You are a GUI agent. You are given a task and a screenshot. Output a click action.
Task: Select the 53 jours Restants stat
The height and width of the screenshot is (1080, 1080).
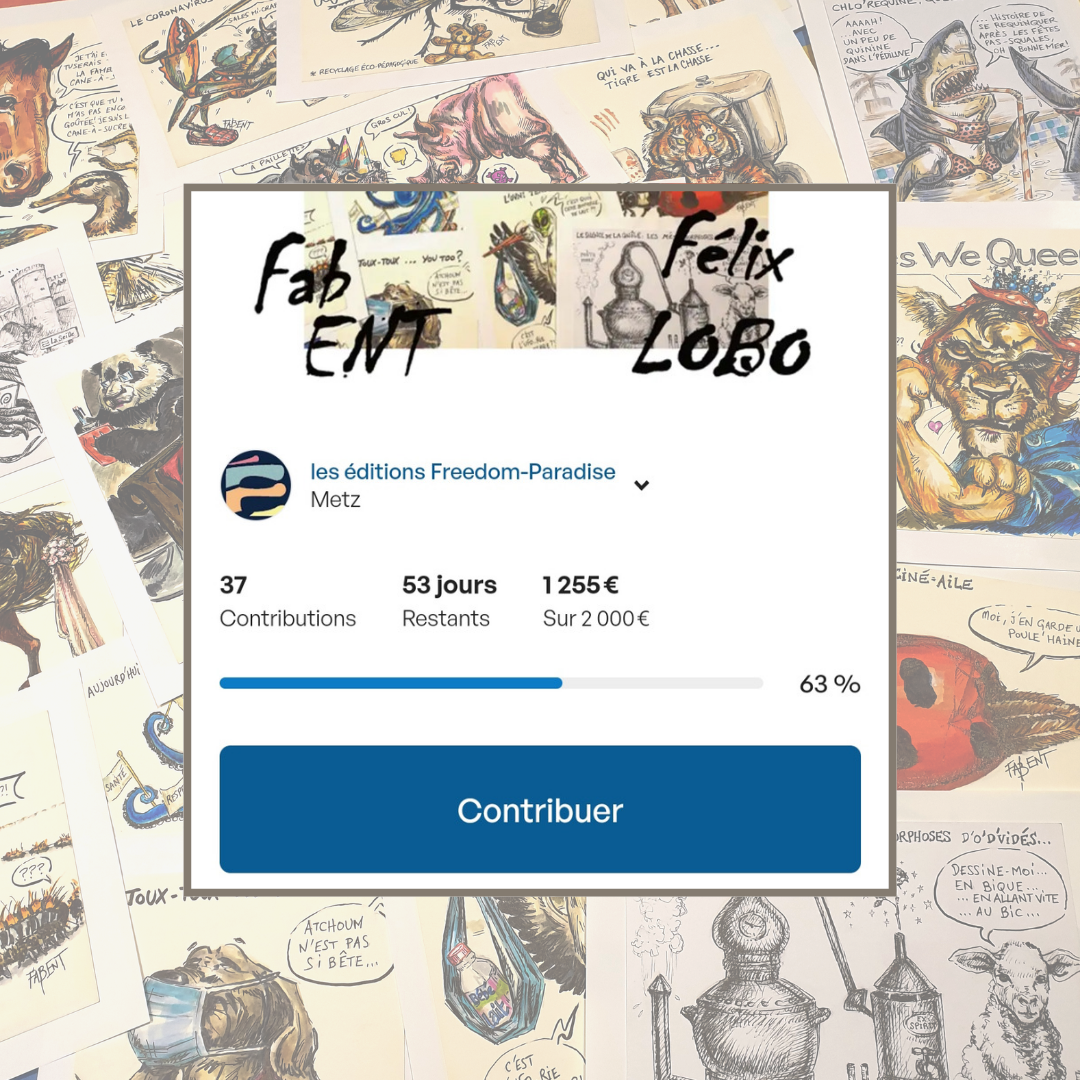coord(449,601)
